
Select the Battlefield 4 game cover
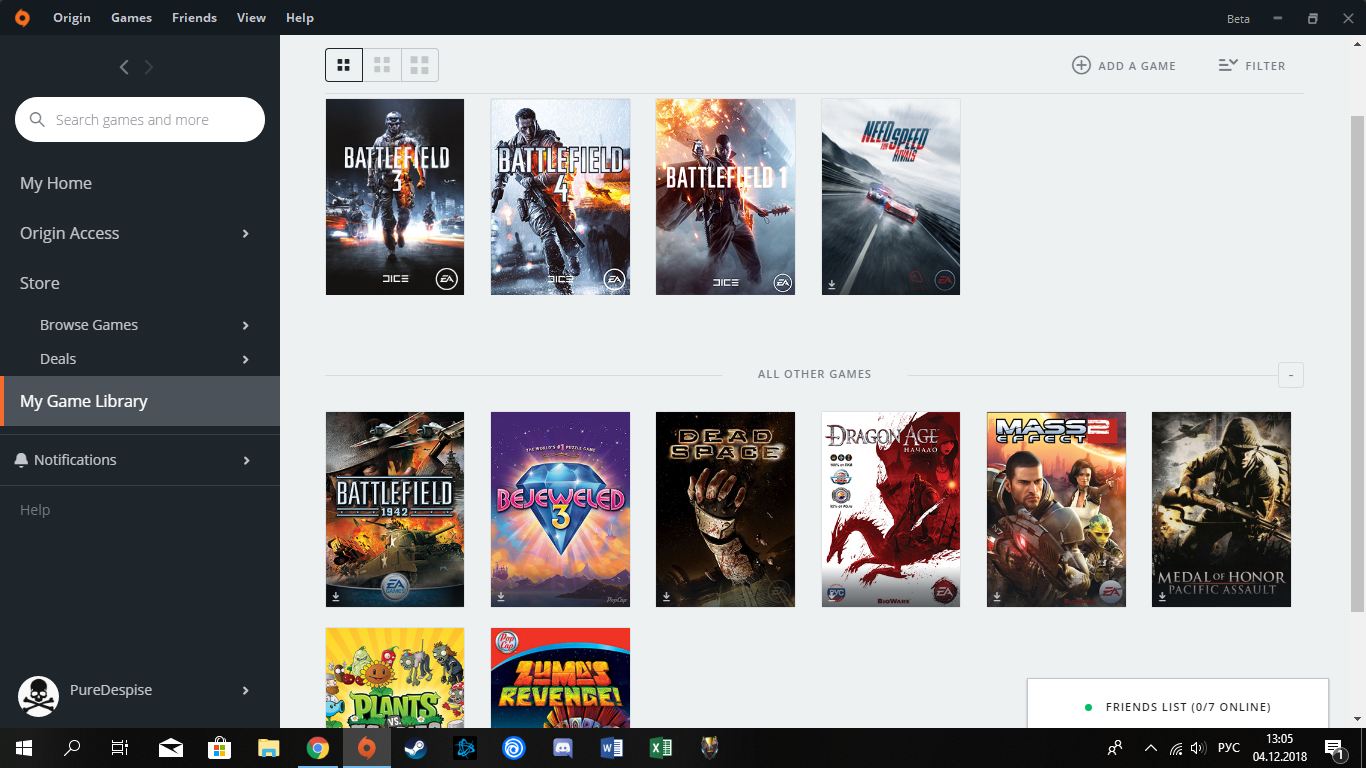[x=560, y=197]
